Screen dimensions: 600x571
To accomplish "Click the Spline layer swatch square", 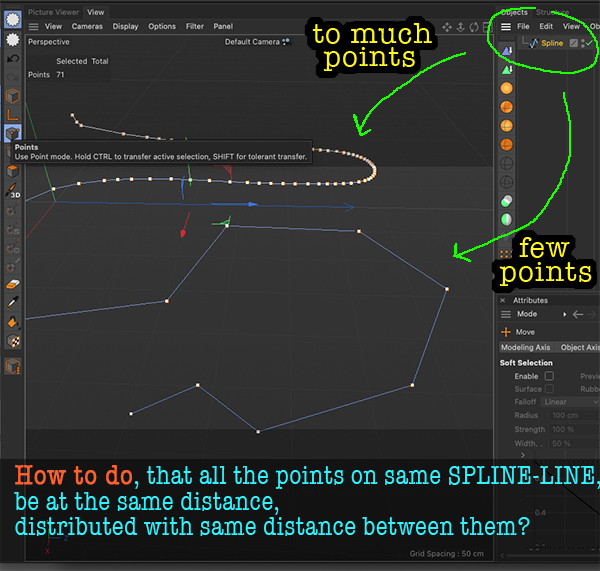I will [573, 43].
